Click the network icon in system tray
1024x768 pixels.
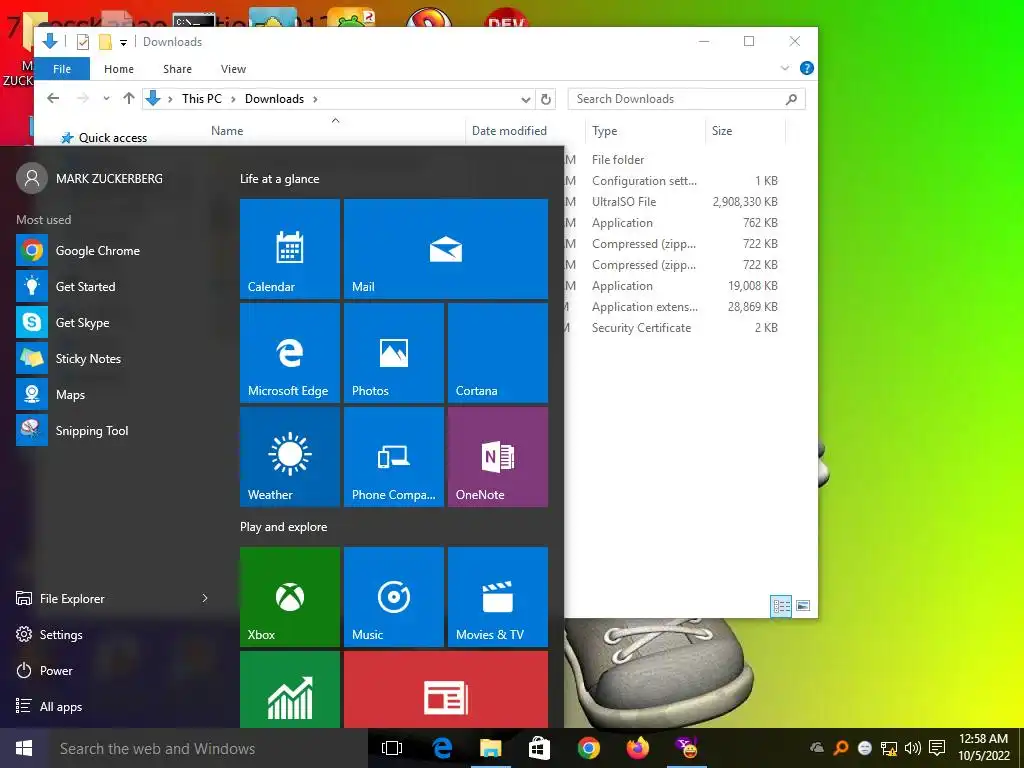(x=889, y=748)
